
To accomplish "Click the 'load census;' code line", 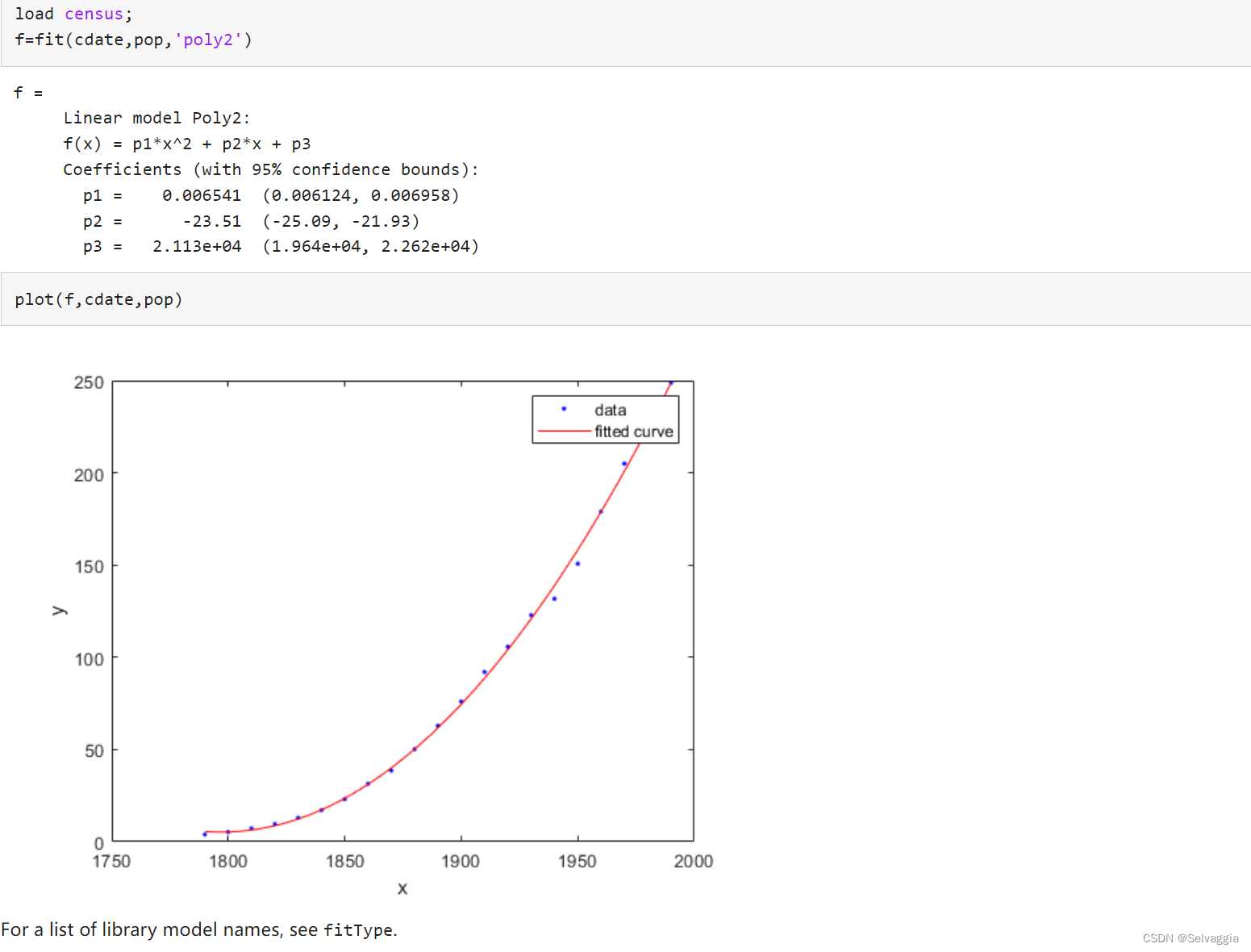I will [73, 14].
